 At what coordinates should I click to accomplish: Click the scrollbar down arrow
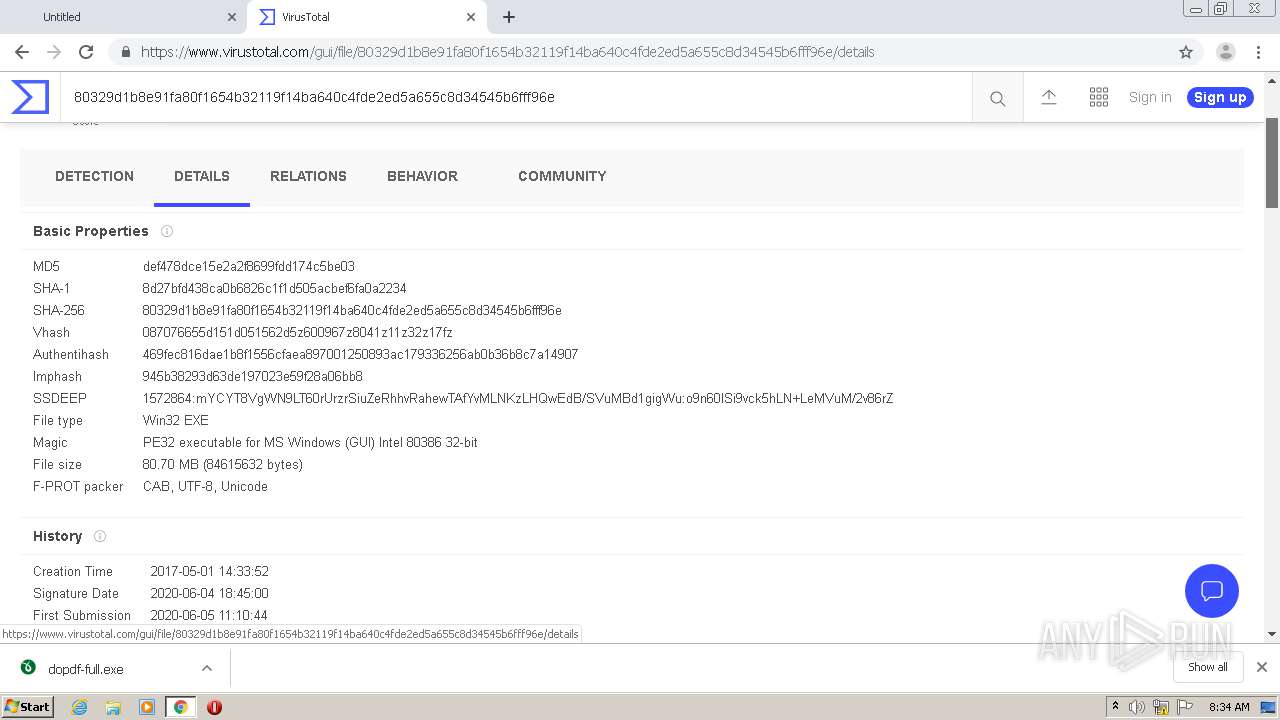click(x=1272, y=634)
